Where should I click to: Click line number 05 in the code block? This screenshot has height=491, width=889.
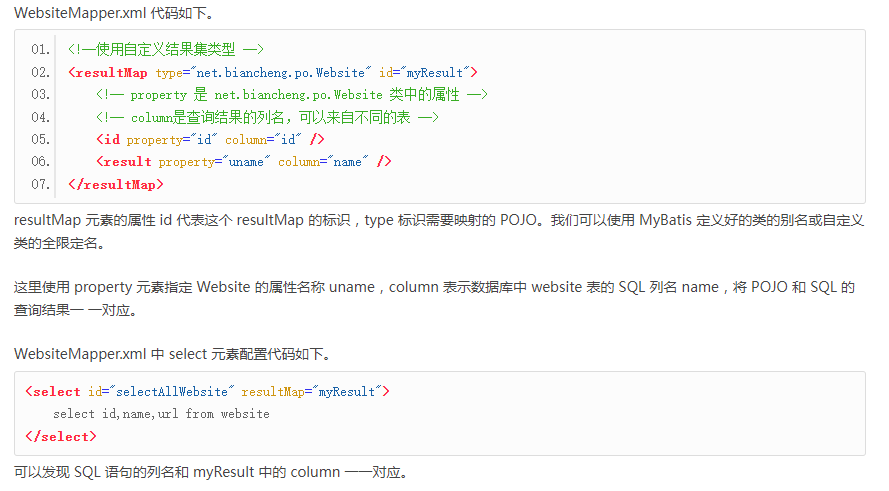pyautogui.click(x=40, y=139)
